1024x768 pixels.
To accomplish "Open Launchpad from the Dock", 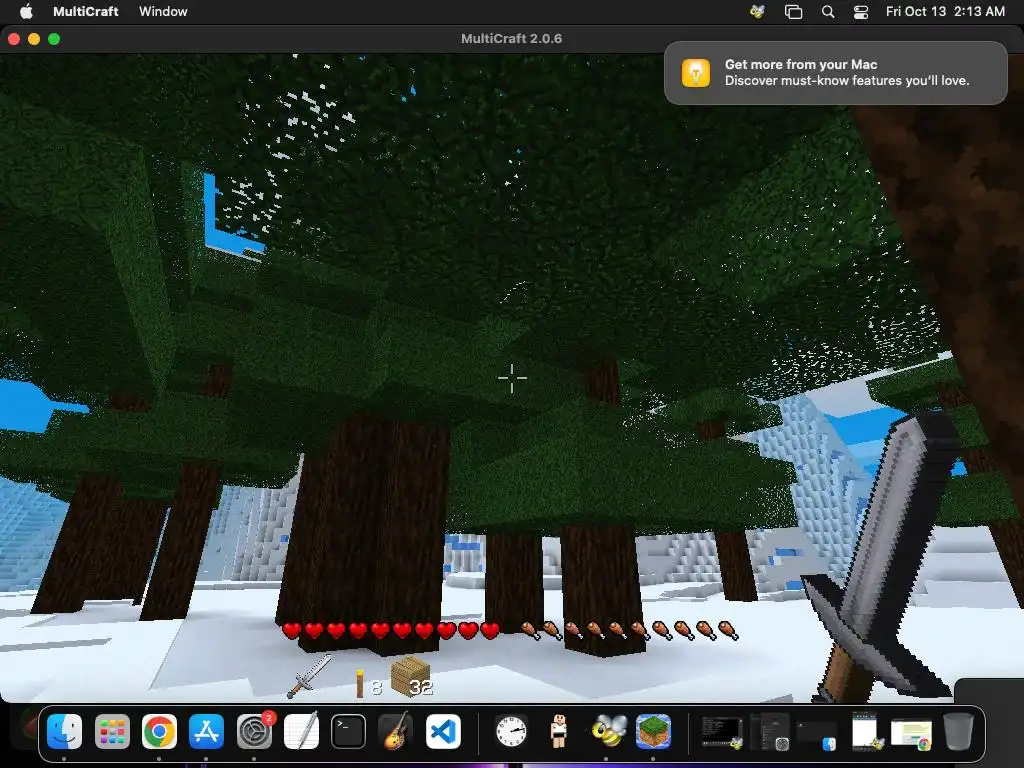I will click(112, 731).
